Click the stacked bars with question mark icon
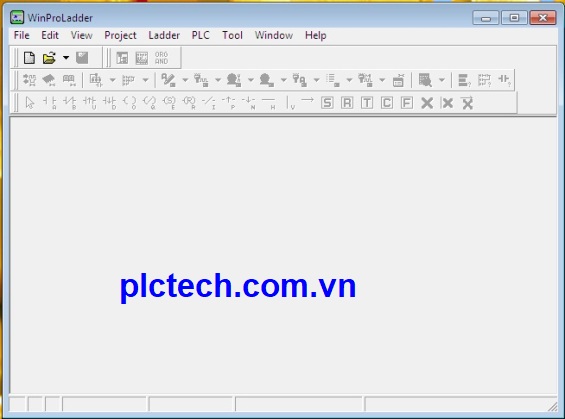 point(464,80)
